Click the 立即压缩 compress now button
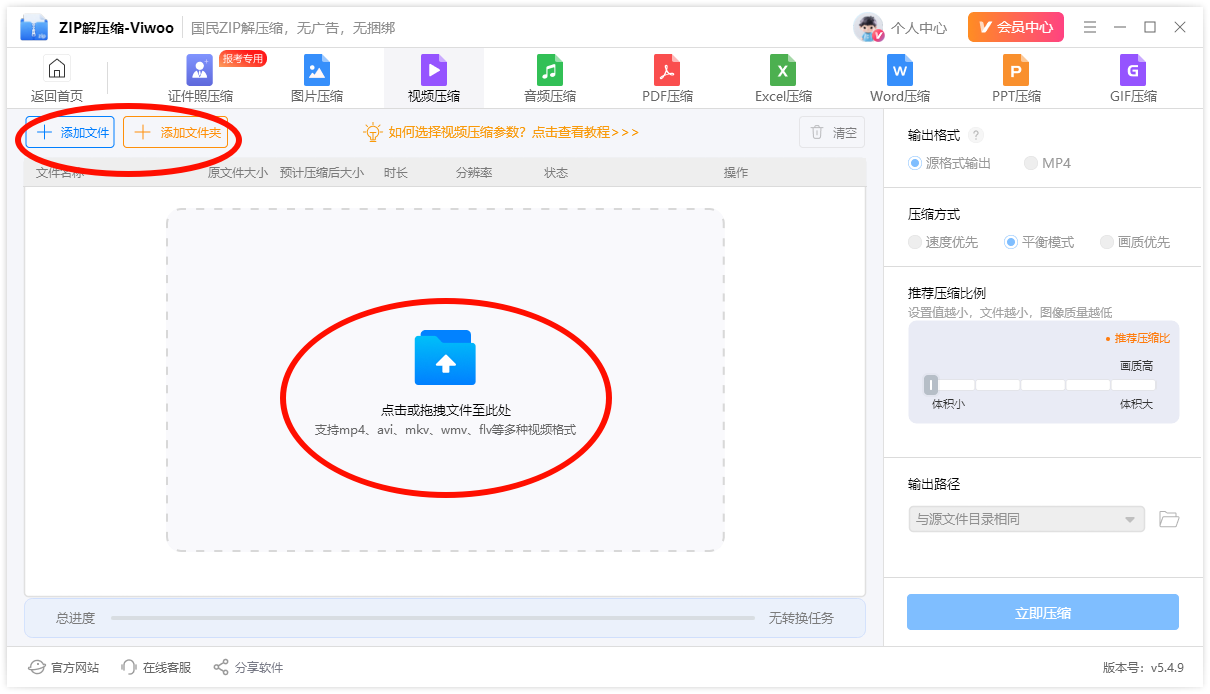Screen dimensions: 1210x694 [1043, 612]
